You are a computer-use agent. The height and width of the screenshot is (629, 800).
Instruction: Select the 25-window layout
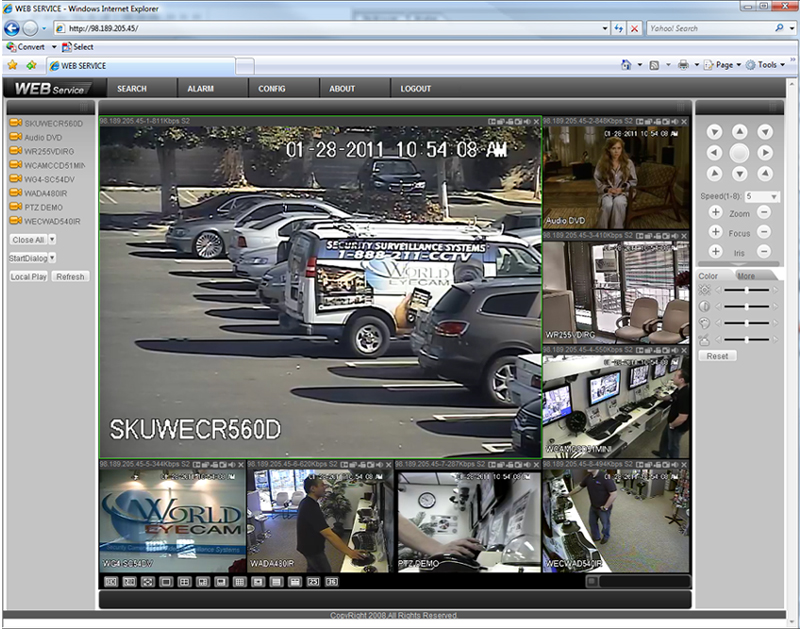313,582
